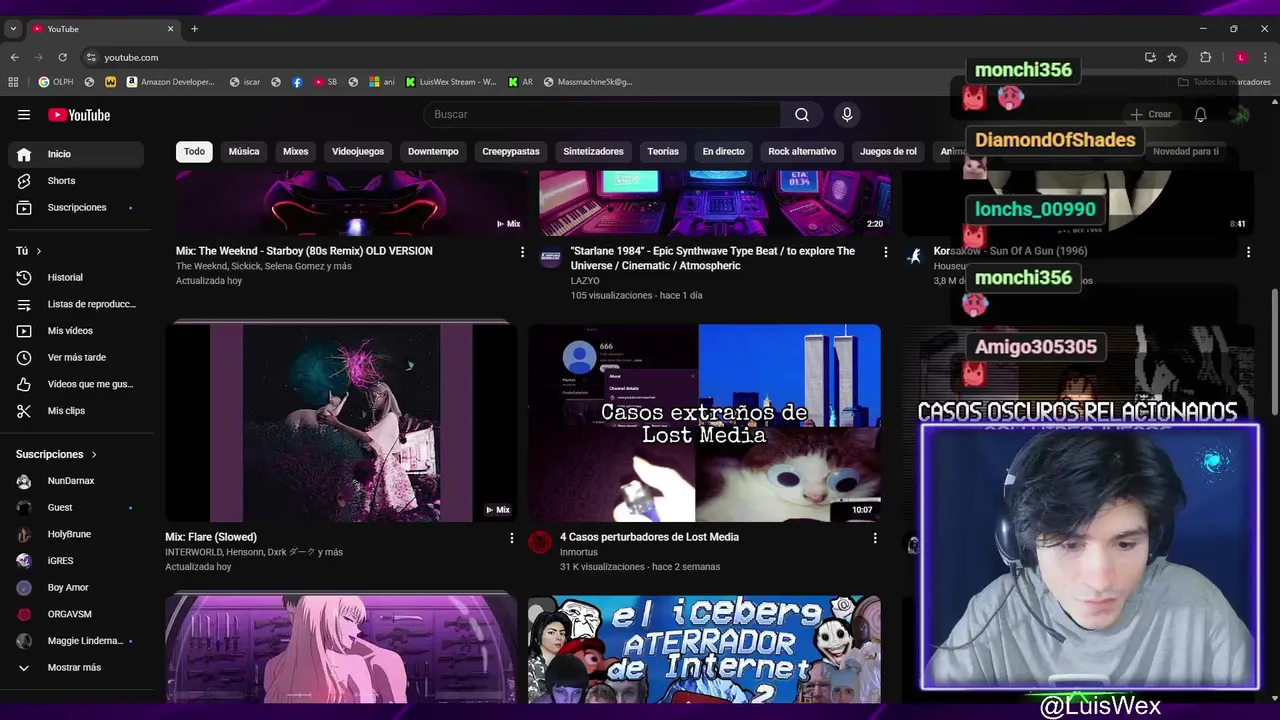Open the iceberg aterrador de Internet thumbnail
Screen dimensions: 1280x720
pyautogui.click(x=704, y=649)
